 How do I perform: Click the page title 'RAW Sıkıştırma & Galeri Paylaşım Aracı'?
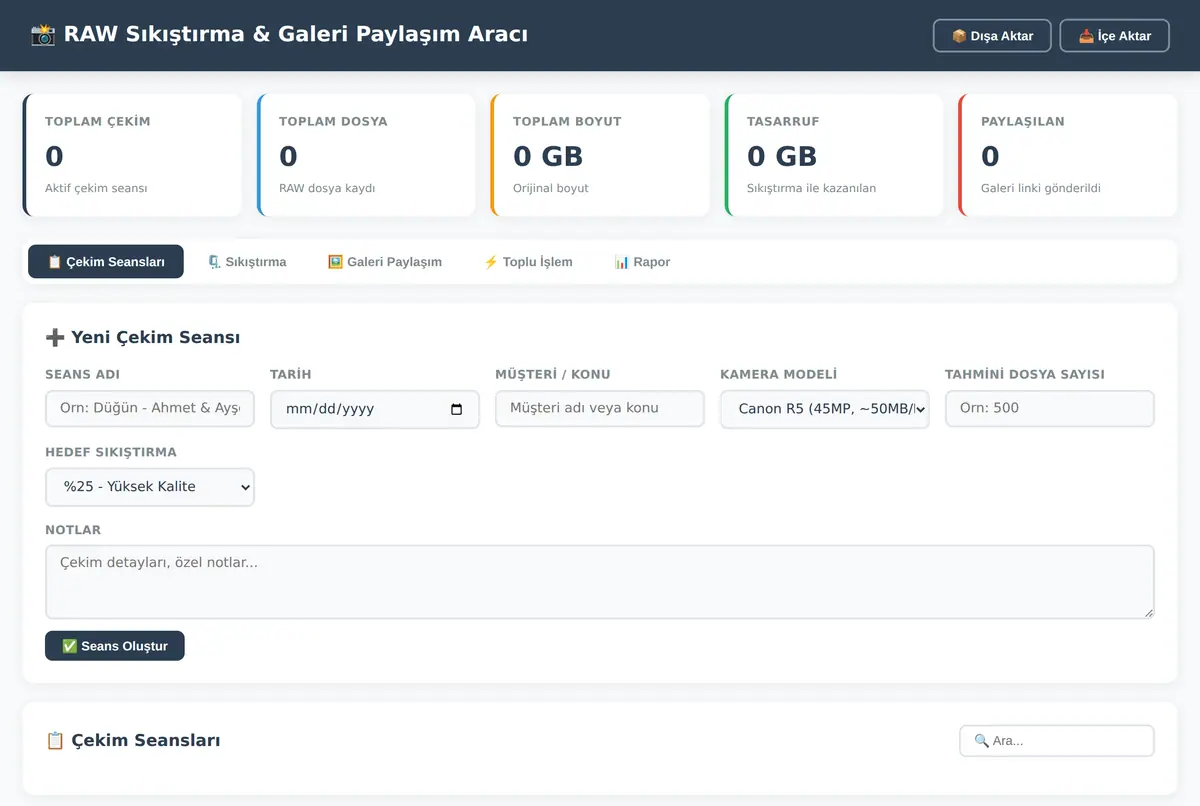tap(279, 35)
